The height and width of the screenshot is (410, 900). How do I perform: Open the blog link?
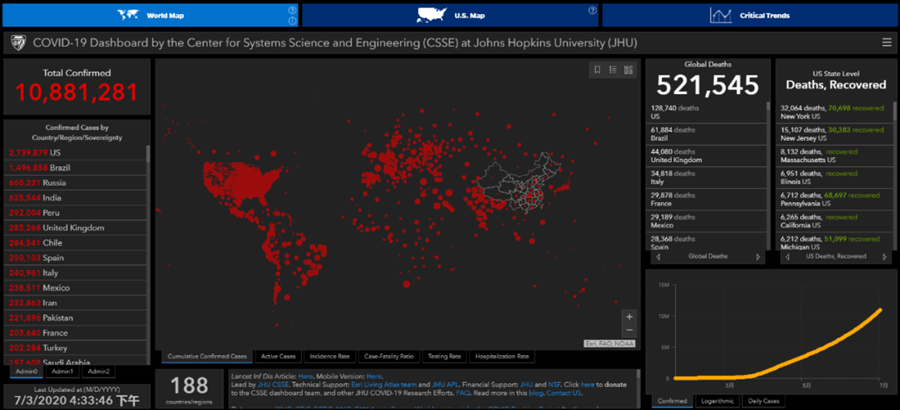coord(534,393)
